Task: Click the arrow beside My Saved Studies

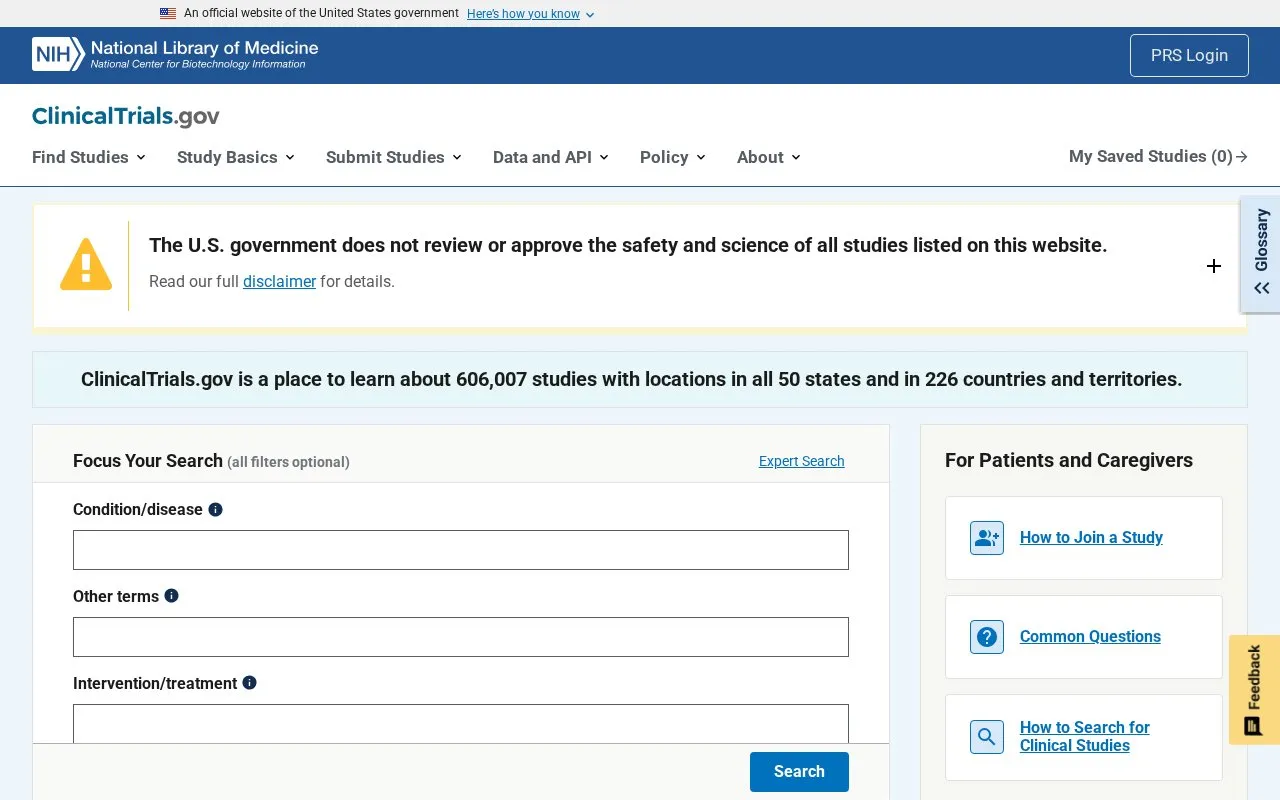Action: coord(1242,157)
